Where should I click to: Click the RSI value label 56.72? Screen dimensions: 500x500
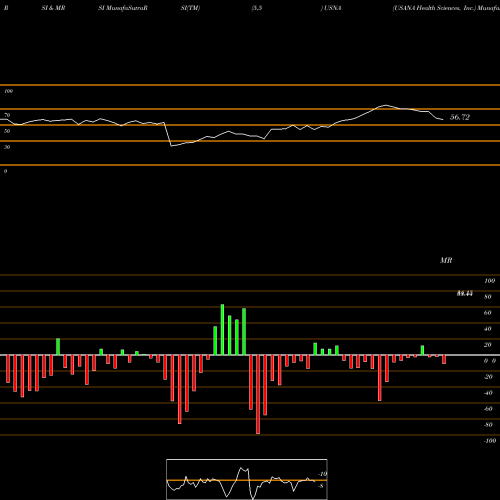[460, 117]
